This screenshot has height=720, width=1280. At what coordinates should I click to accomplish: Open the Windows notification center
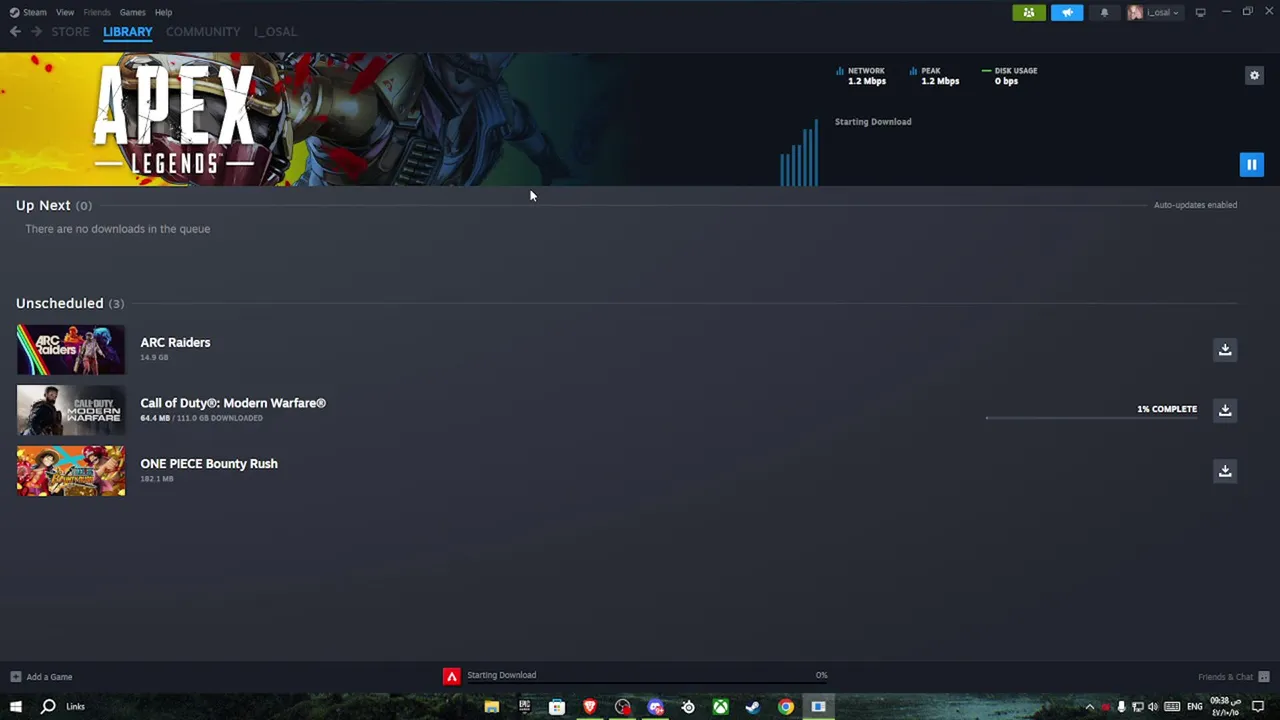click(1258, 707)
